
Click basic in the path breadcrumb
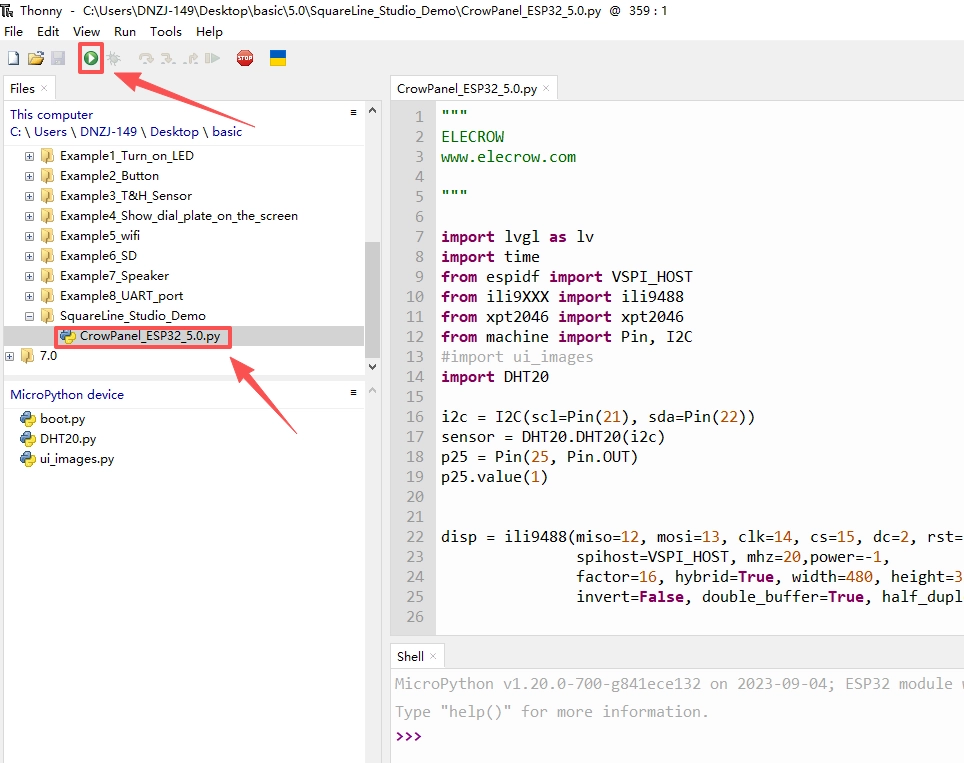tap(227, 132)
